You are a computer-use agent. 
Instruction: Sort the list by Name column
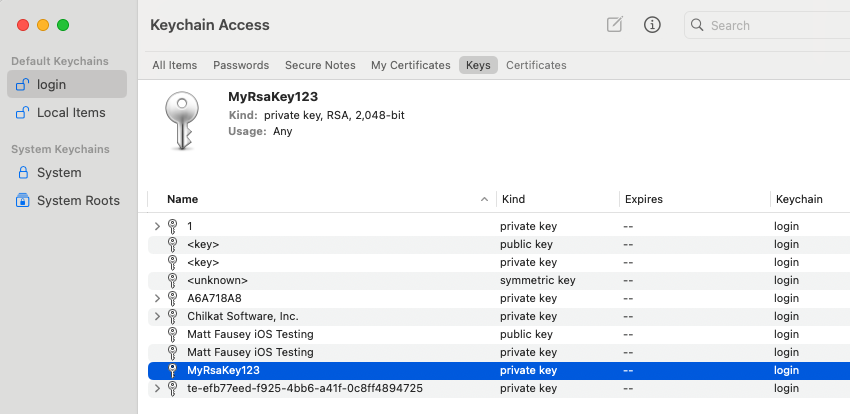click(x=182, y=199)
